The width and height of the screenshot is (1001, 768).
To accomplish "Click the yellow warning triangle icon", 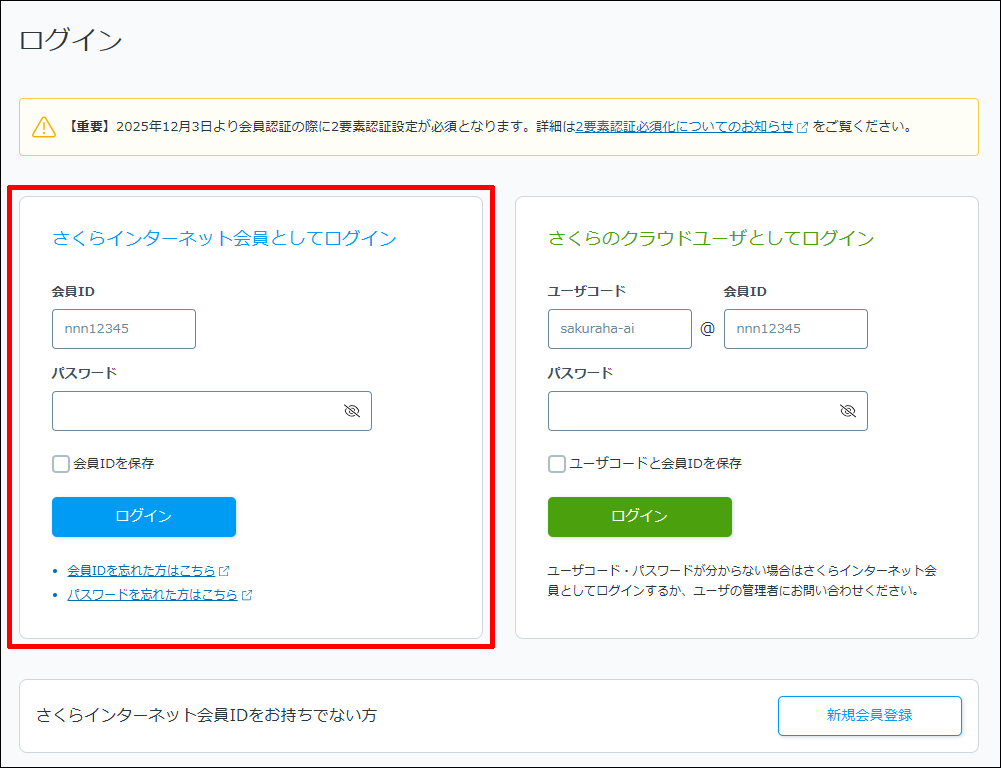I will click(44, 127).
